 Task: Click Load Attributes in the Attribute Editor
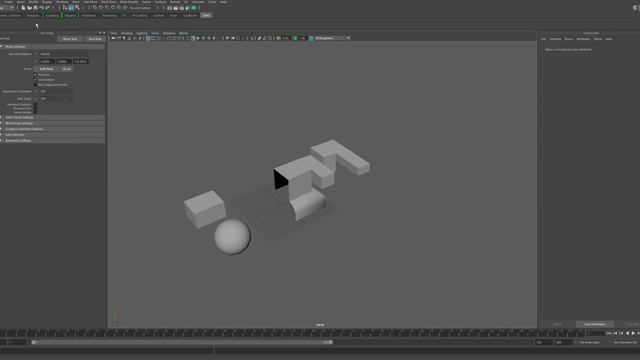coord(595,324)
